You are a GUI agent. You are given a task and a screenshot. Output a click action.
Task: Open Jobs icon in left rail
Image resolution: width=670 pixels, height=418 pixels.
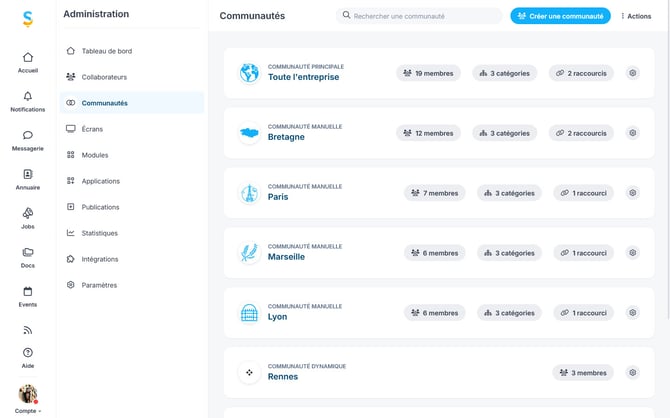pyautogui.click(x=28, y=213)
